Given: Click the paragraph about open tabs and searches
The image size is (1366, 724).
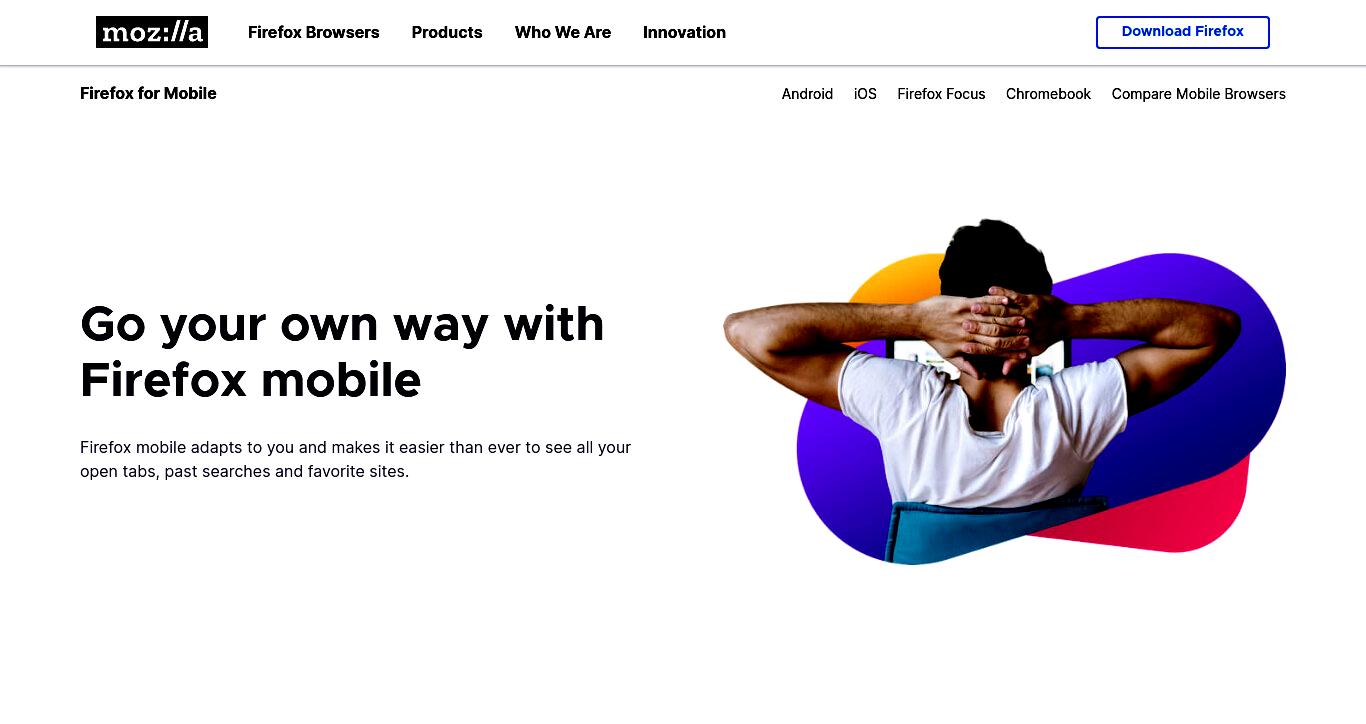Looking at the screenshot, I should [x=356, y=459].
